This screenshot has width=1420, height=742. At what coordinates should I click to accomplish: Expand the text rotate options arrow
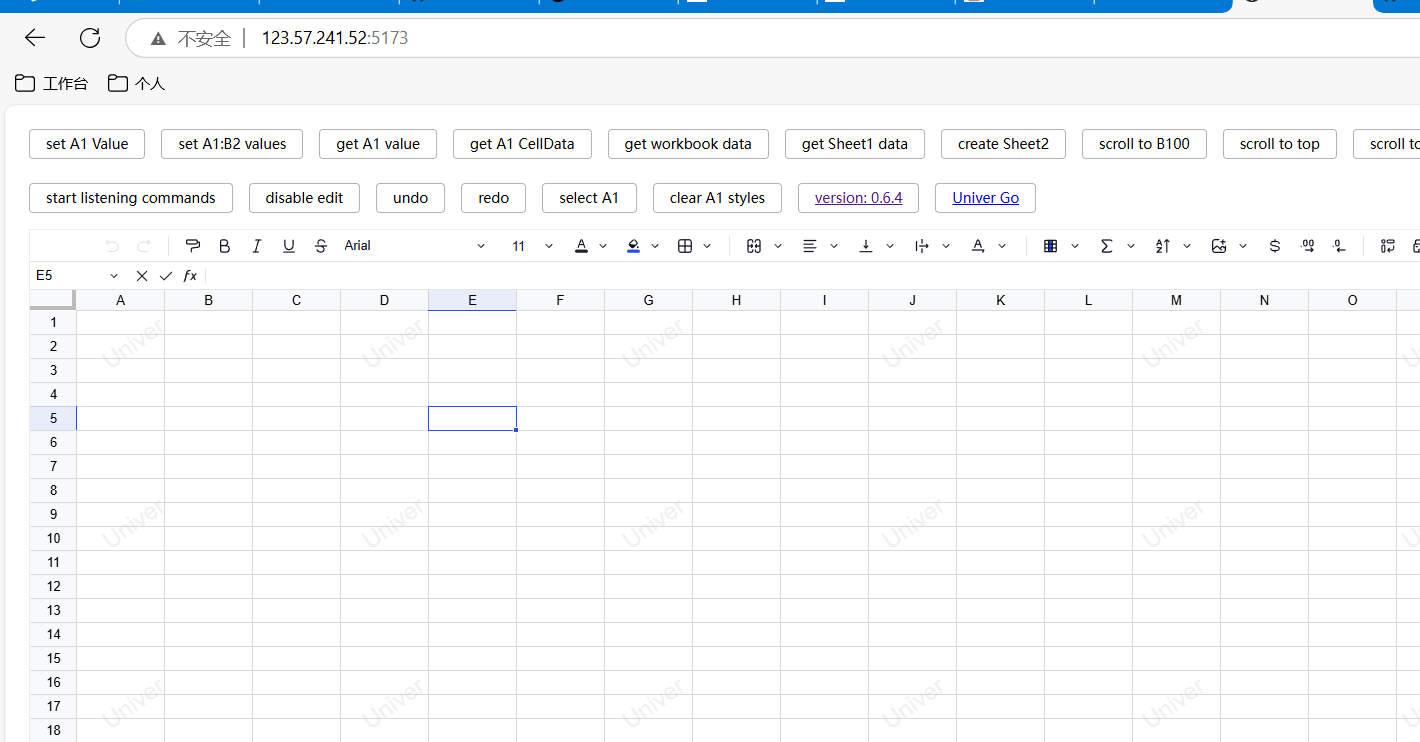[x=1002, y=246]
